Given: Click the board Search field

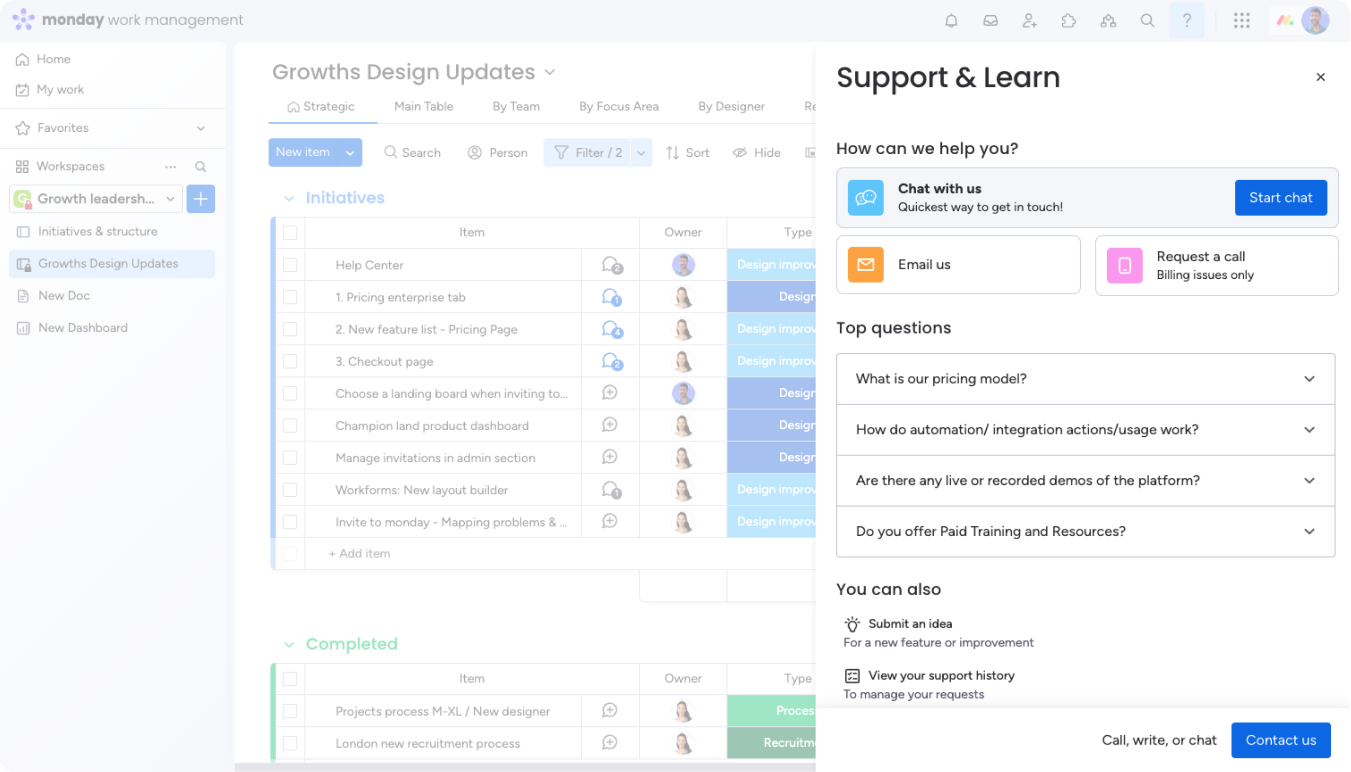Looking at the screenshot, I should (412, 153).
